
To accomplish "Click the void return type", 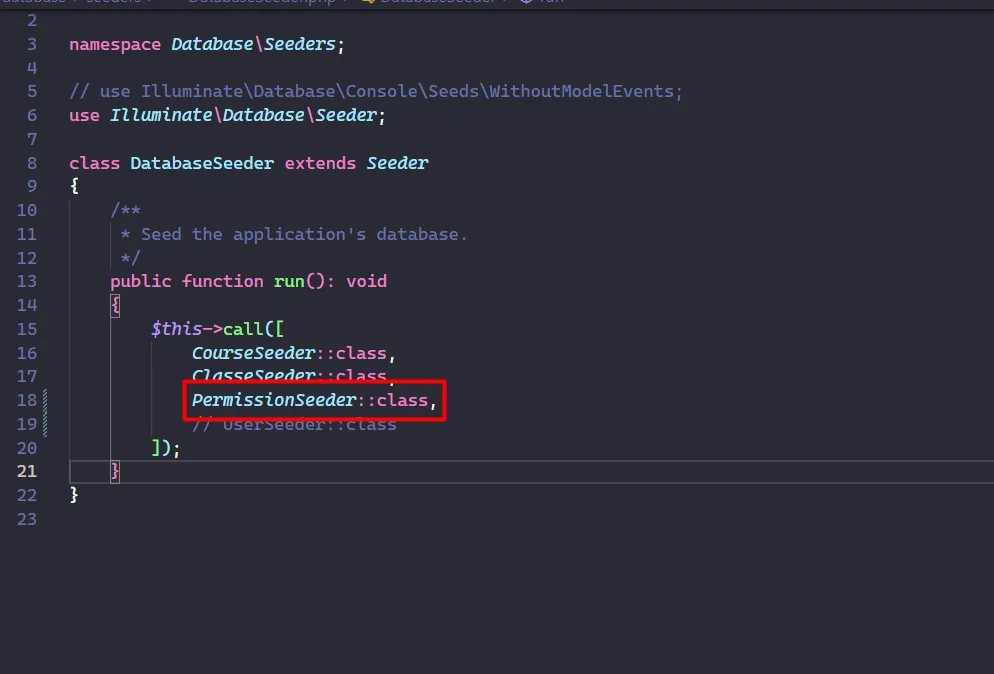I will coord(366,281).
